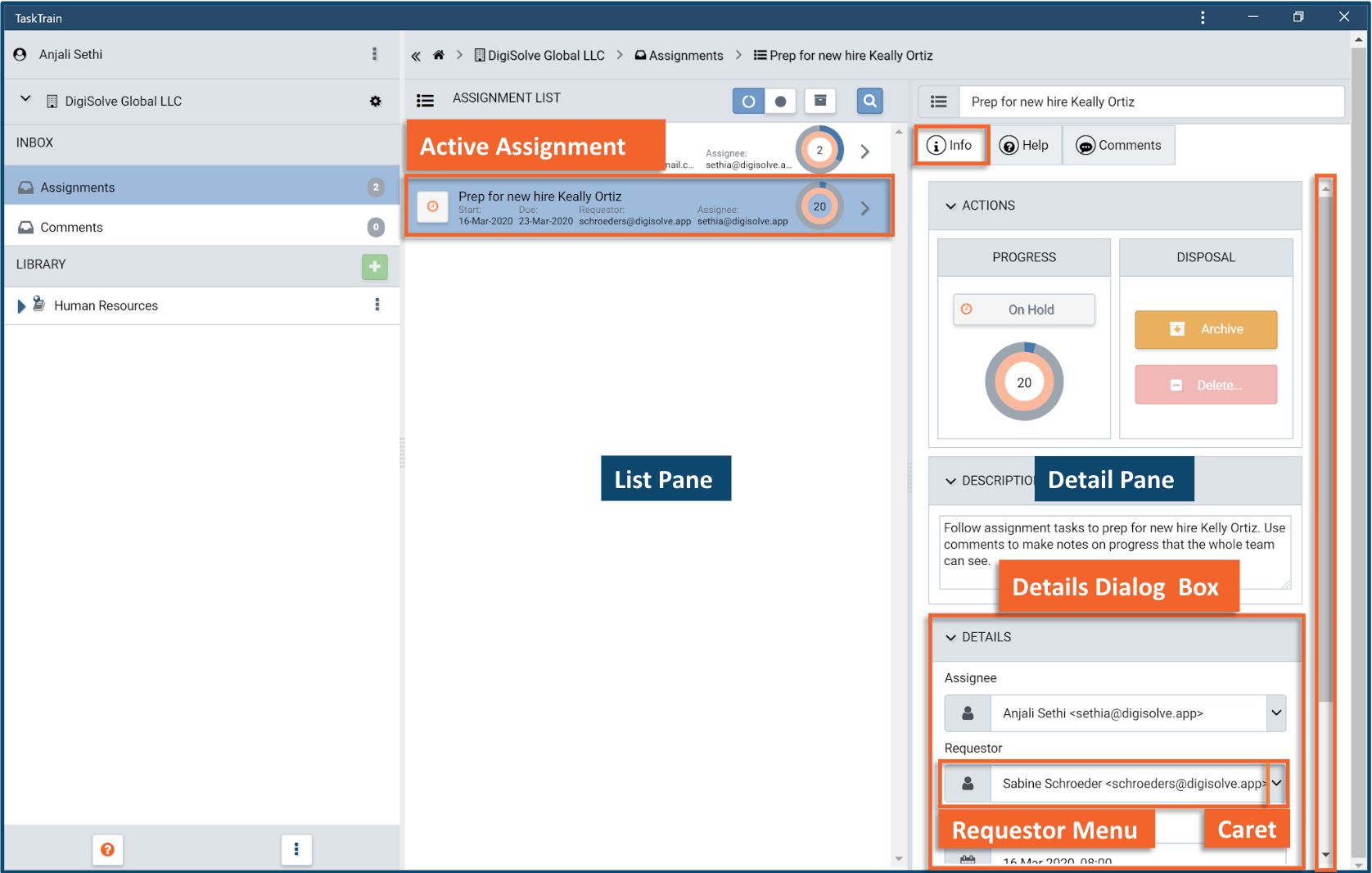Click the Delete button
Image resolution: width=1372 pixels, height=873 pixels.
tap(1205, 385)
